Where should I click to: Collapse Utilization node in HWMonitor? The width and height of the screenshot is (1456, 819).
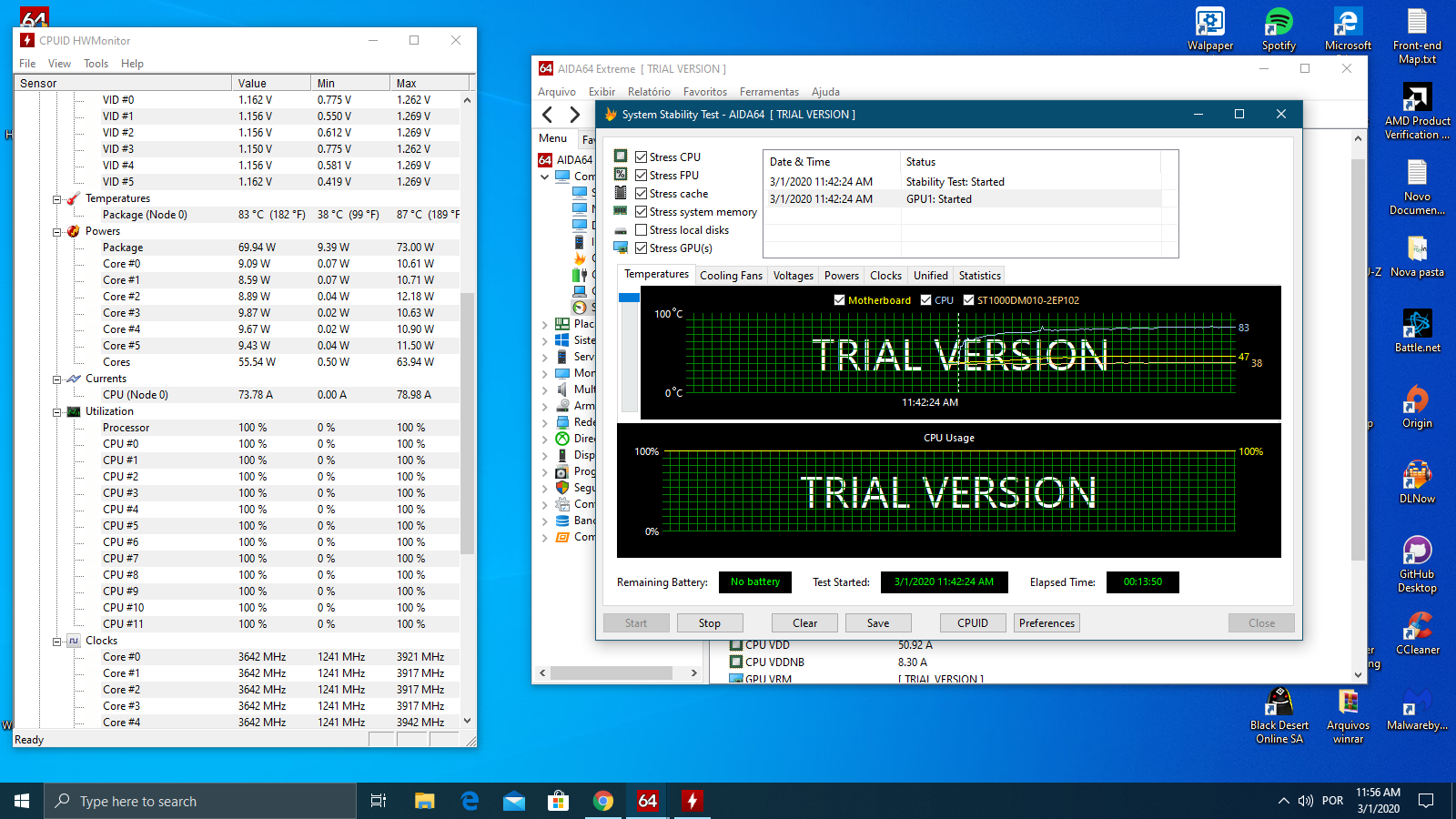56,412
